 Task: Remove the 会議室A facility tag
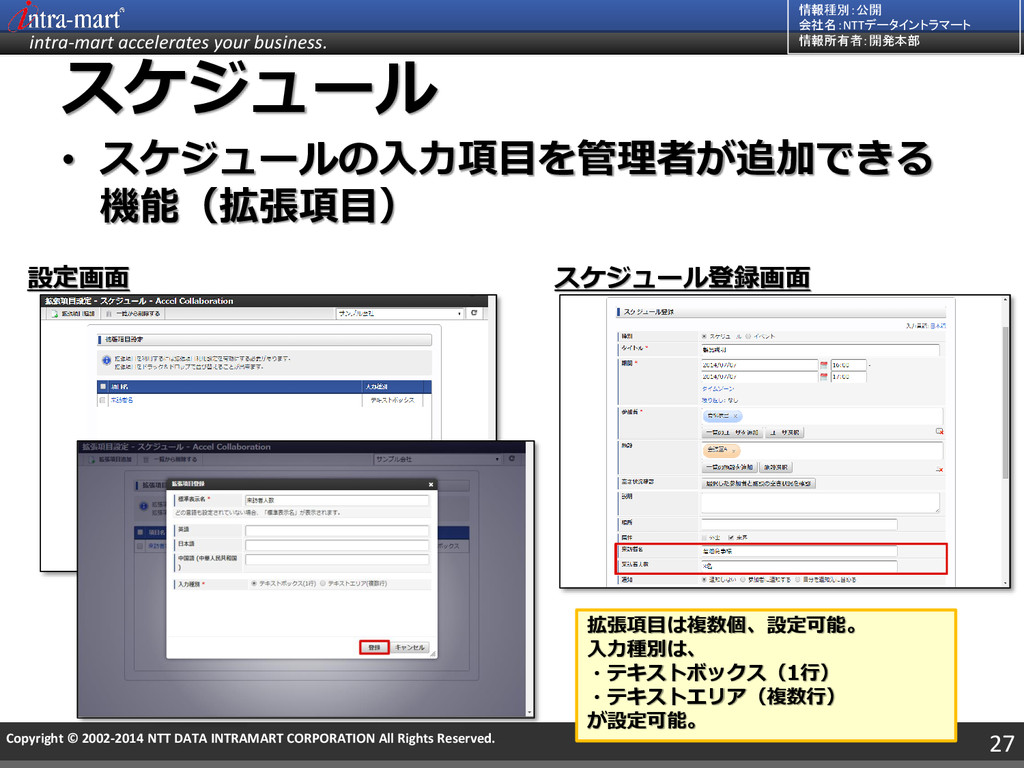[x=733, y=451]
